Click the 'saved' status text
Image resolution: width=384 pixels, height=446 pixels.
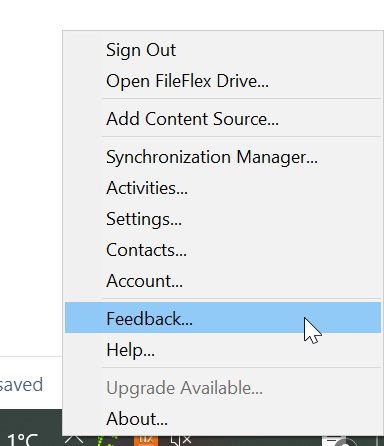coord(21,385)
